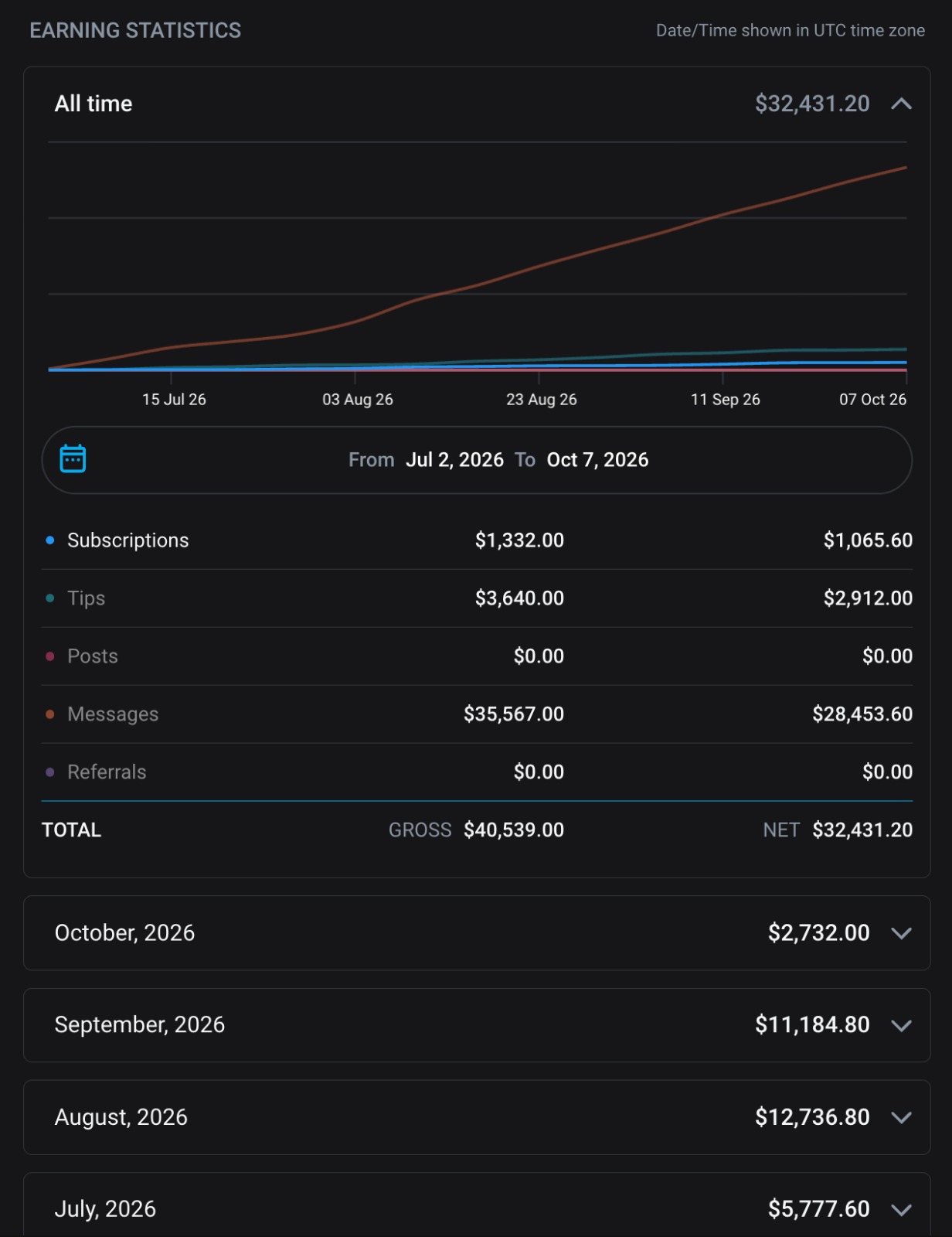Click the $1,065.60 subscriptions net value

tap(868, 540)
